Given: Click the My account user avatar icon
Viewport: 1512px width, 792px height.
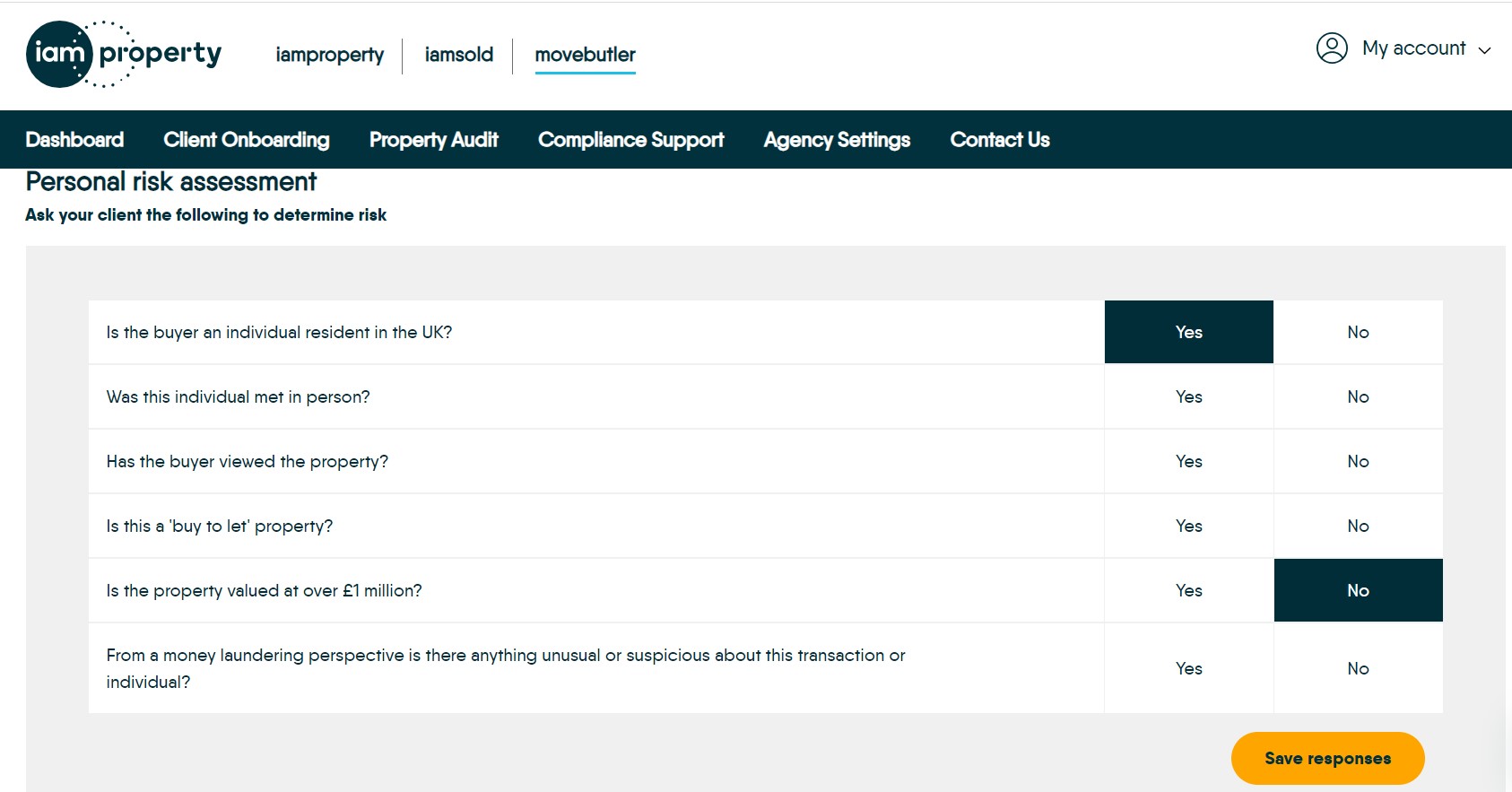Looking at the screenshot, I should (1331, 48).
